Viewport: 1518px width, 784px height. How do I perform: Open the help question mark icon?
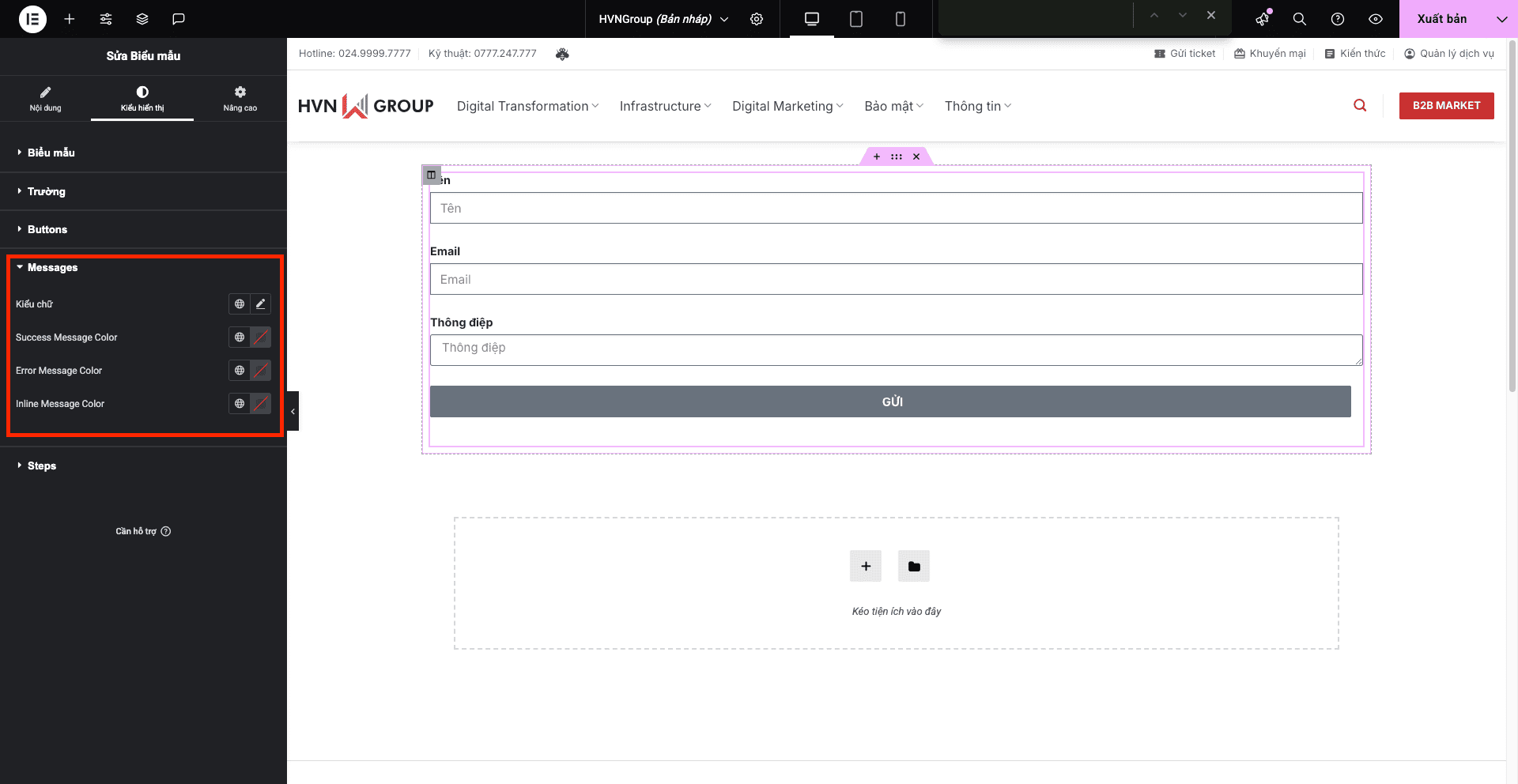pyautogui.click(x=1338, y=19)
